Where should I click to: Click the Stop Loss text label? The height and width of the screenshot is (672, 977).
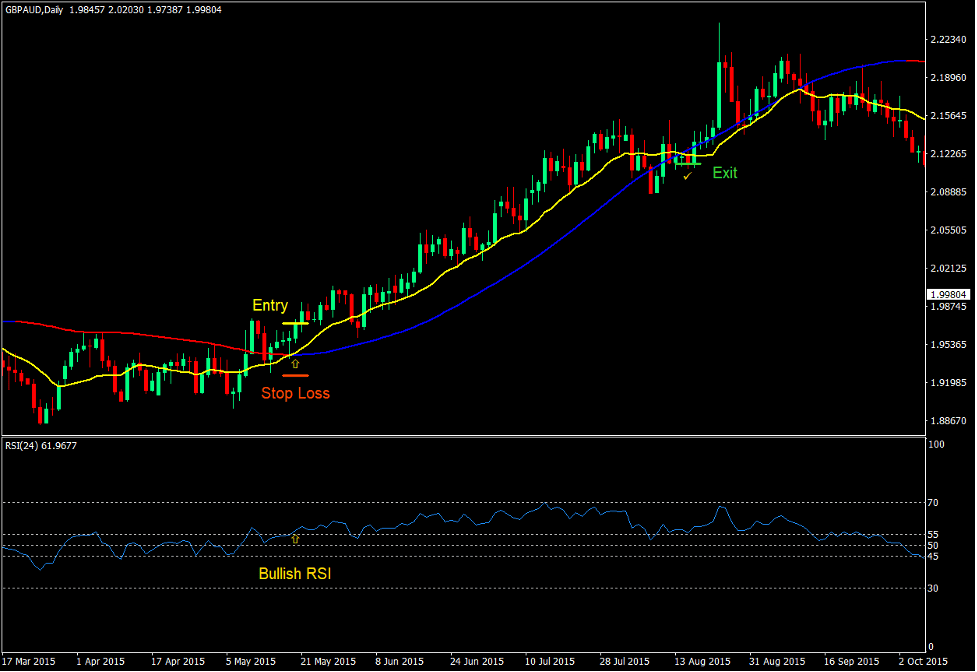coord(295,393)
